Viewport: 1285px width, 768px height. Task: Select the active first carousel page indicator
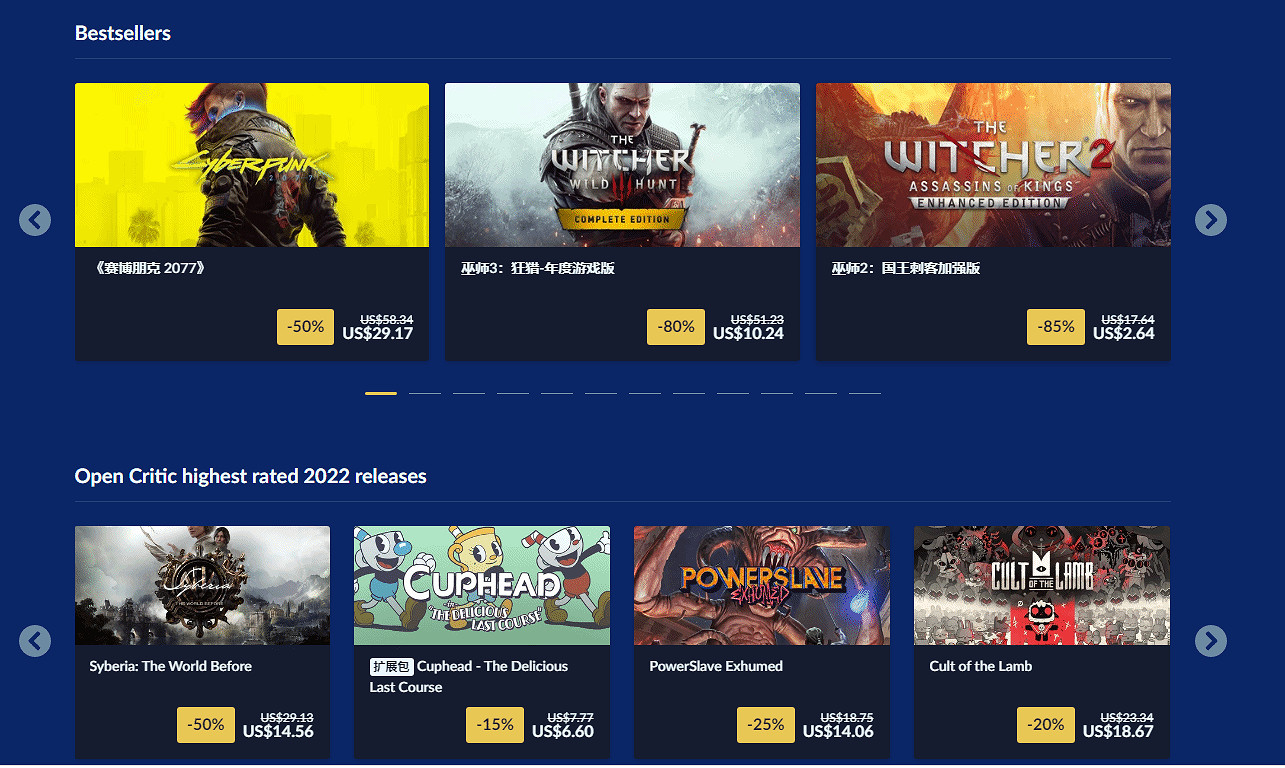point(381,393)
